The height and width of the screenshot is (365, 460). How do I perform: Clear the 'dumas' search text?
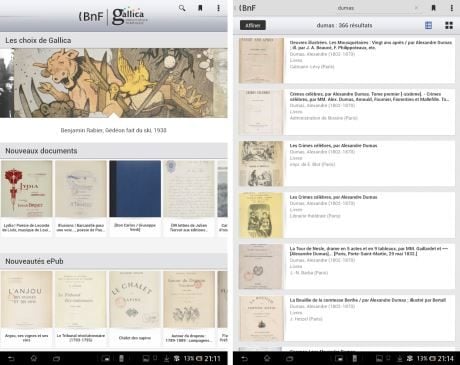coord(416,8)
